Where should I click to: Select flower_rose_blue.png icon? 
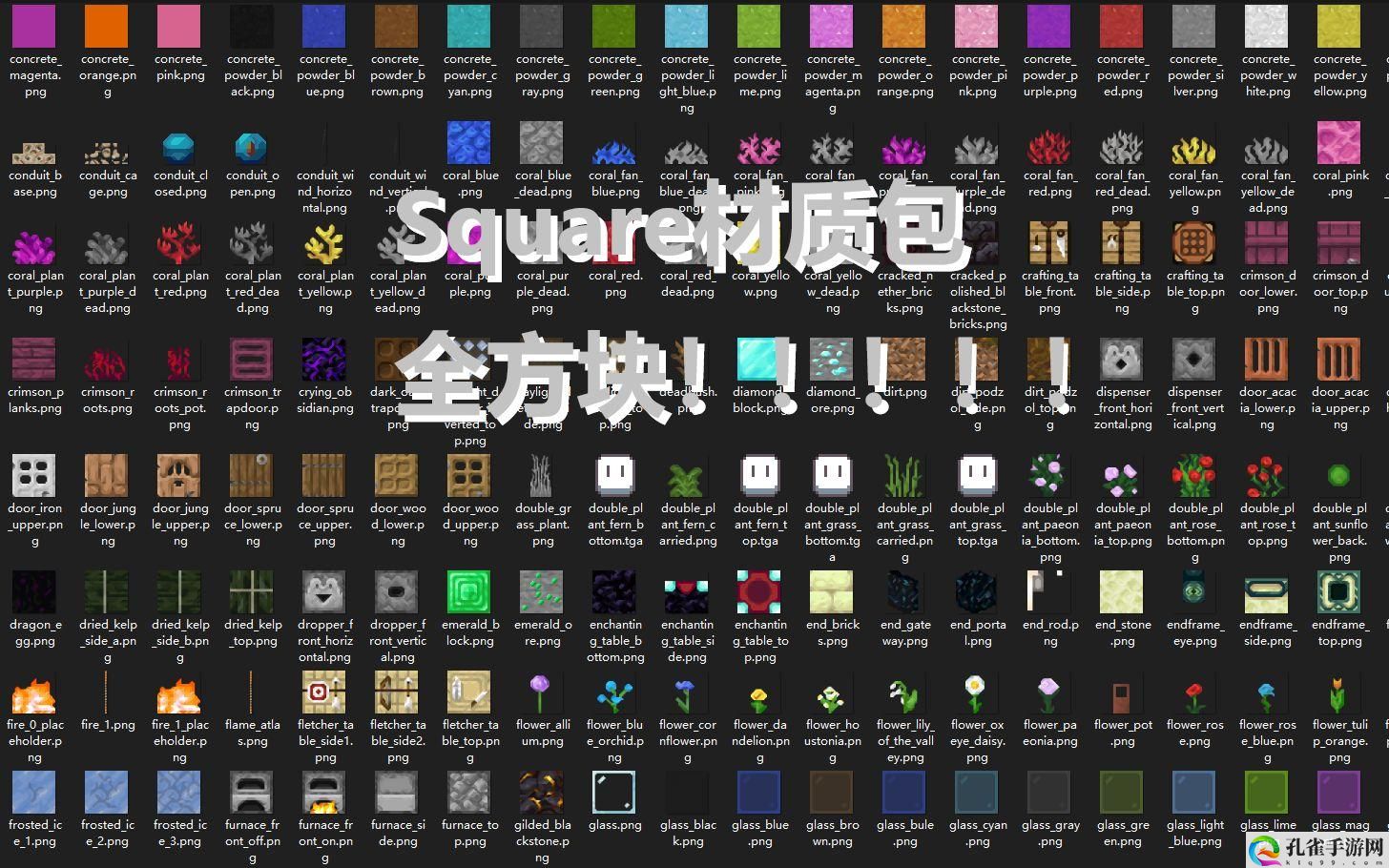pos(1267,697)
